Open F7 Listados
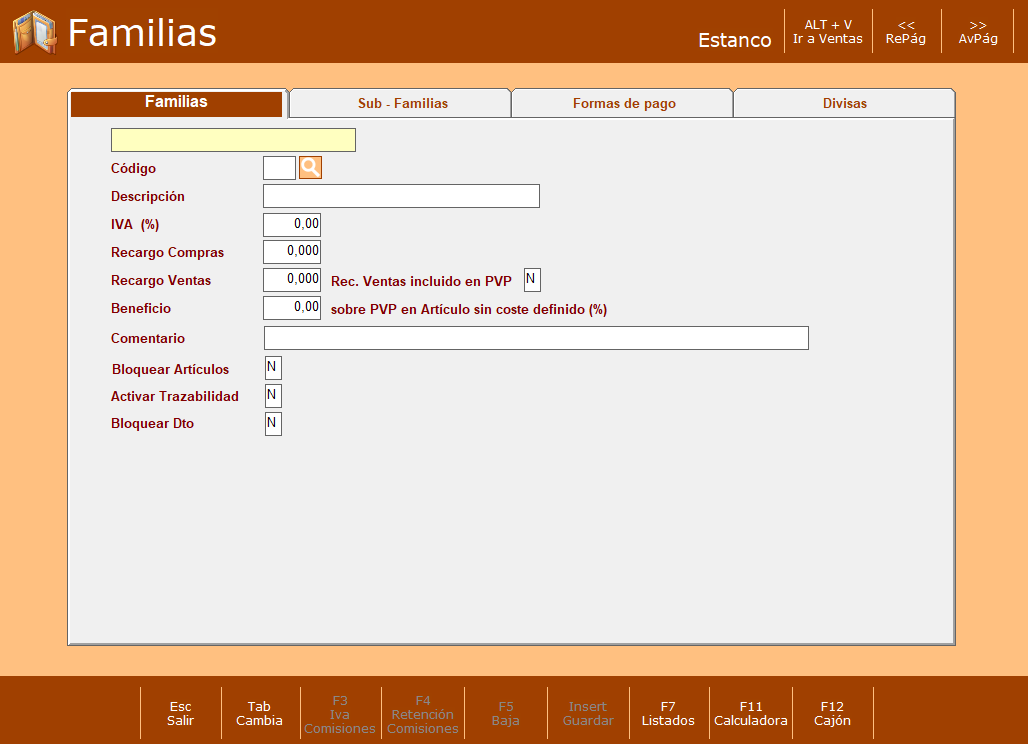This screenshot has height=744, width=1028. click(668, 713)
